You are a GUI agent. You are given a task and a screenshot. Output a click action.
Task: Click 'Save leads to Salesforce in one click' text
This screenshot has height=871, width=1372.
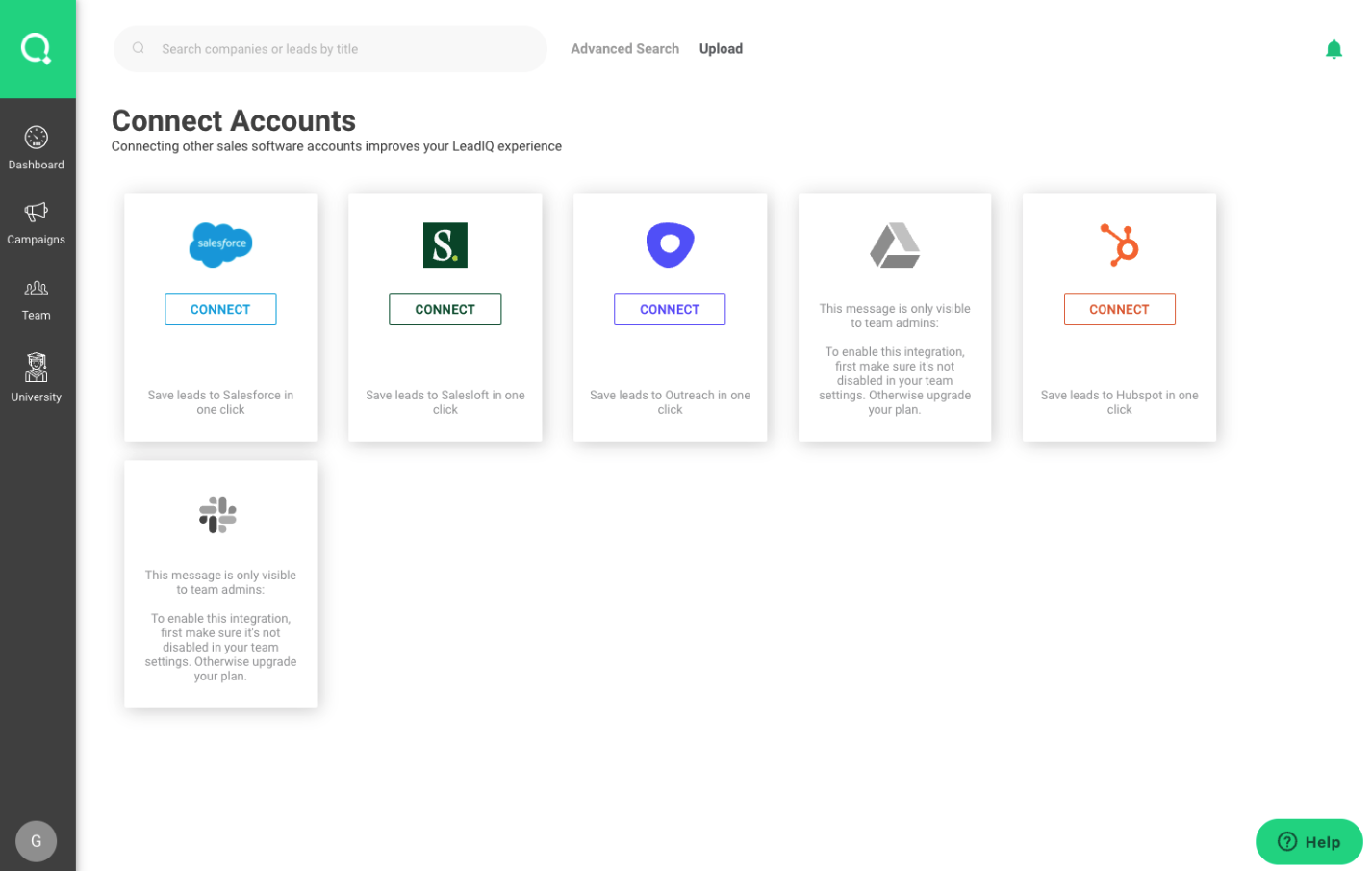(x=220, y=402)
